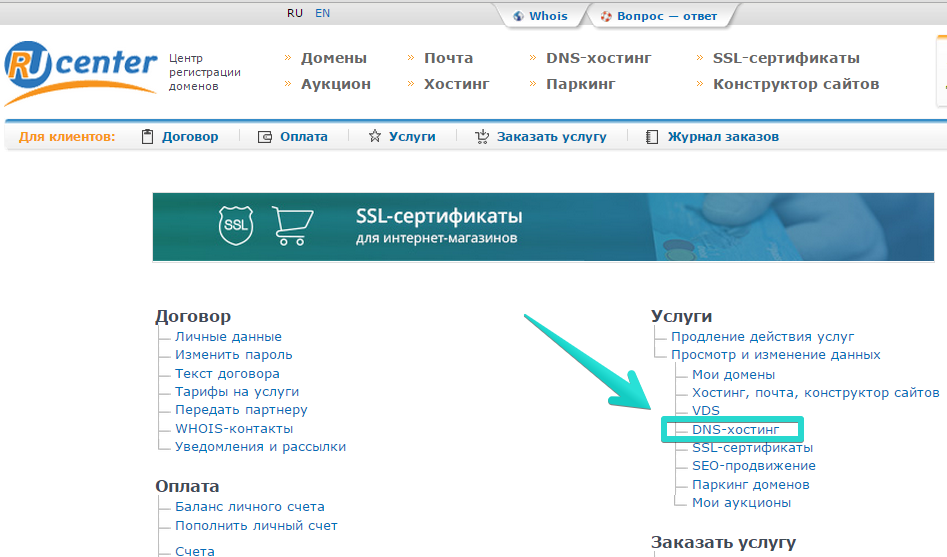Open the Передать партнеру link
Image resolution: width=947 pixels, height=557 pixels.
pos(241,410)
